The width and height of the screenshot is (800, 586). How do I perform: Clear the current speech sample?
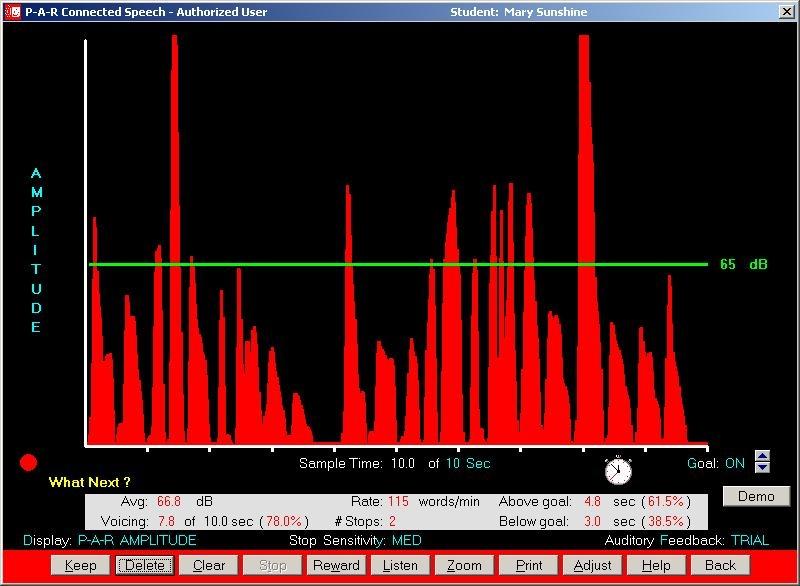pyautogui.click(x=209, y=565)
